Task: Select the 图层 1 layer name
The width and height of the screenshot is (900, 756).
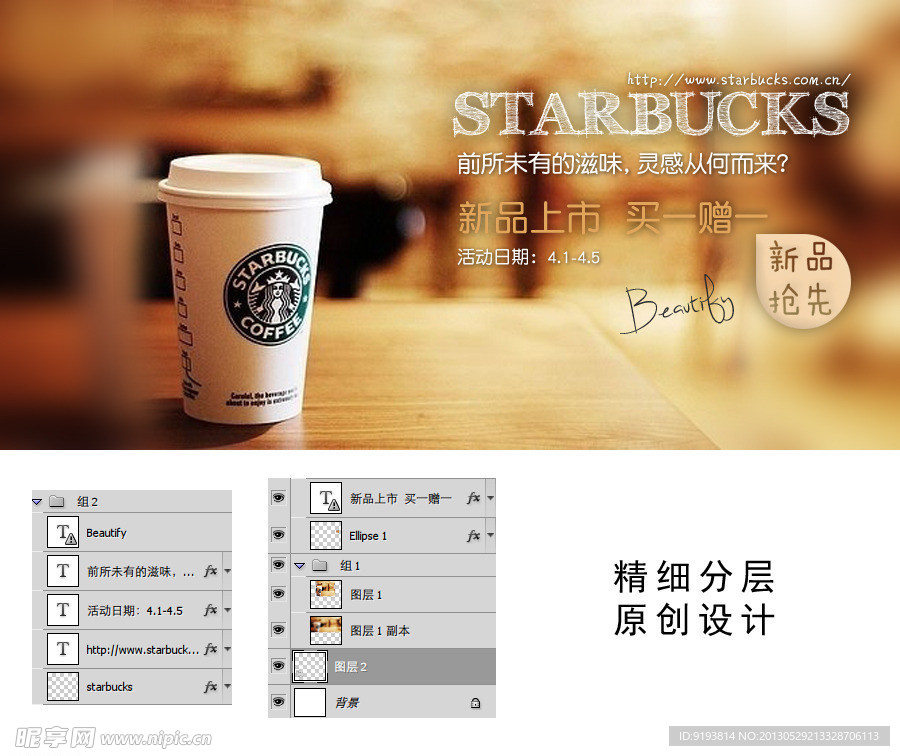Action: (x=366, y=595)
